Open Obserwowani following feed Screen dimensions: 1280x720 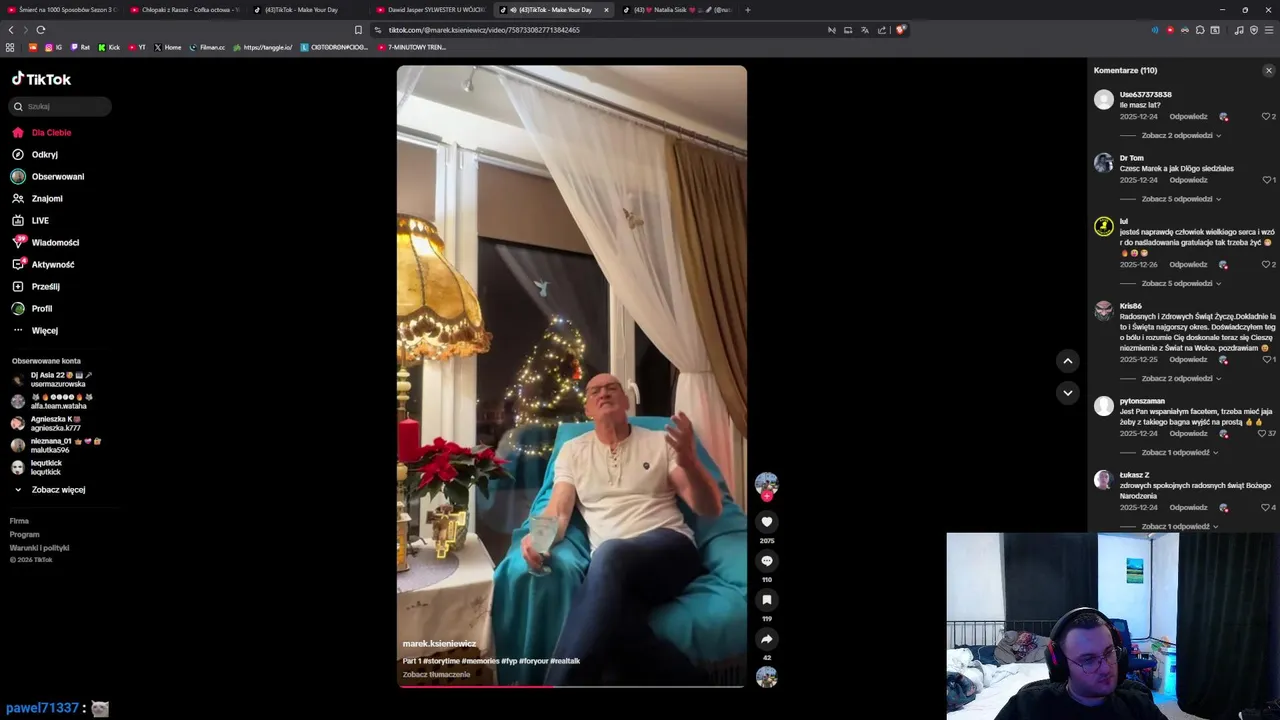[48, 177]
